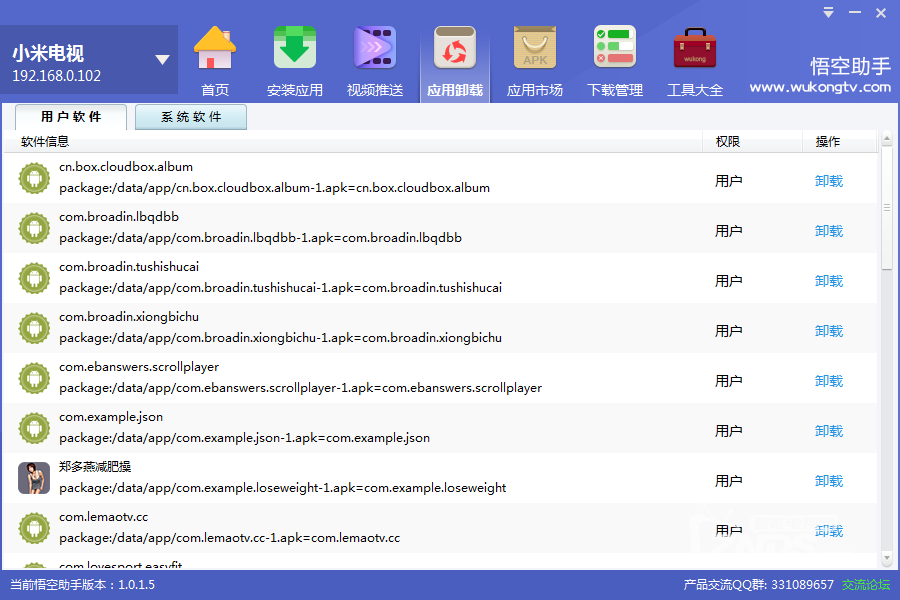Viewport: 900px width, 600px height.
Task: Click Android icon for com.broadin.tushishucai
Action: click(34, 278)
